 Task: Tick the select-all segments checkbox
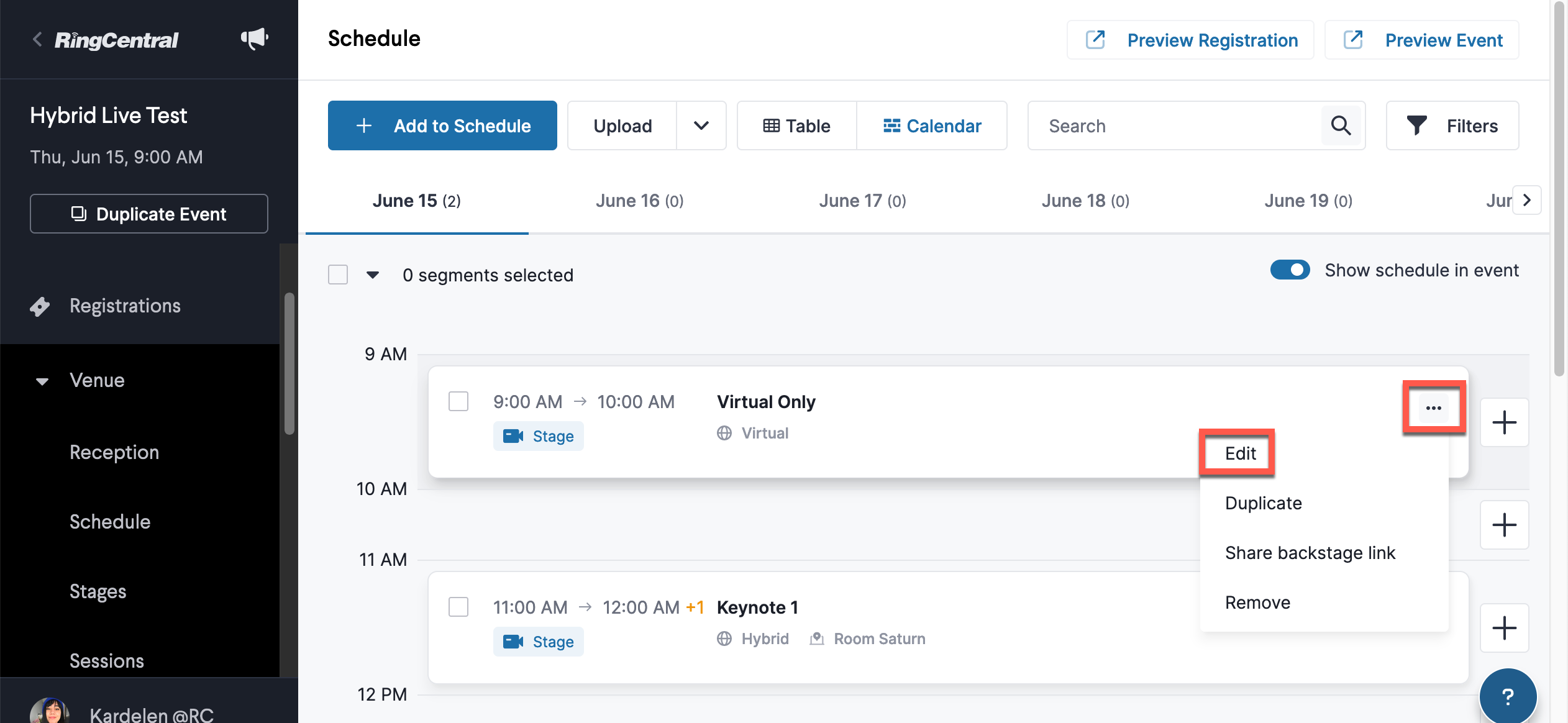point(338,275)
